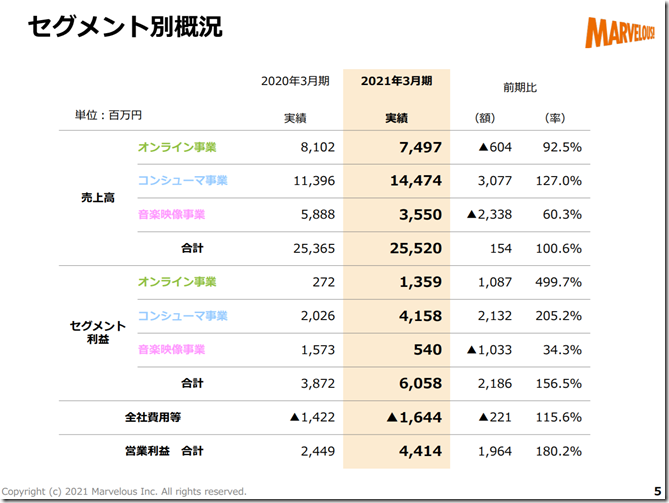Select the profit total 3,872

[x=318, y=384]
